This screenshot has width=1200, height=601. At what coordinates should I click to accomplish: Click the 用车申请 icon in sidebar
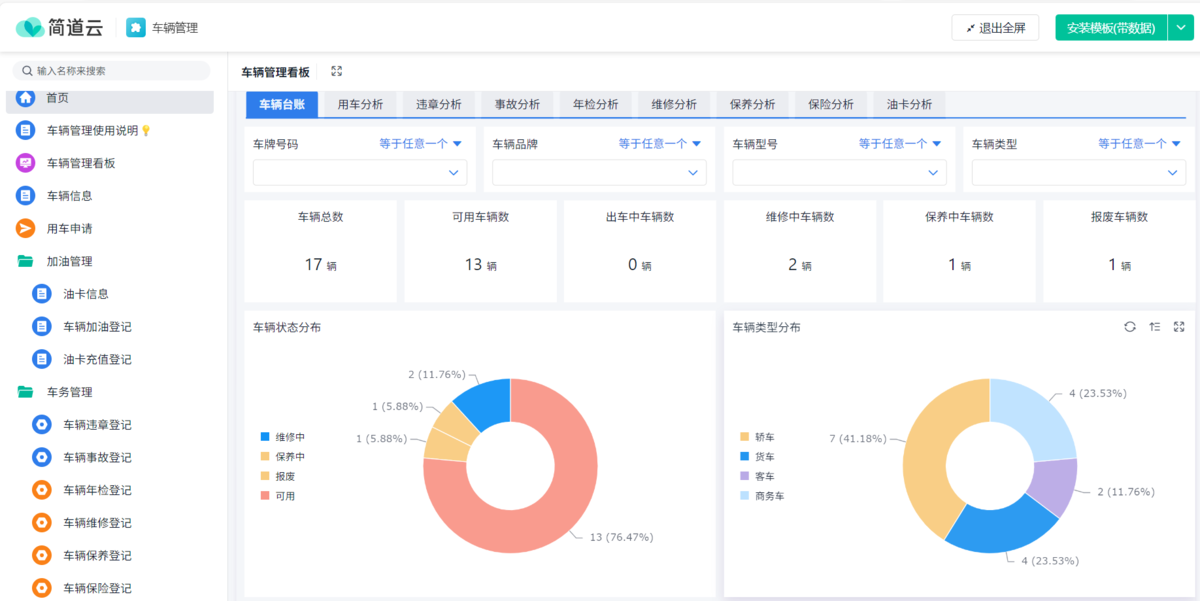click(25, 229)
